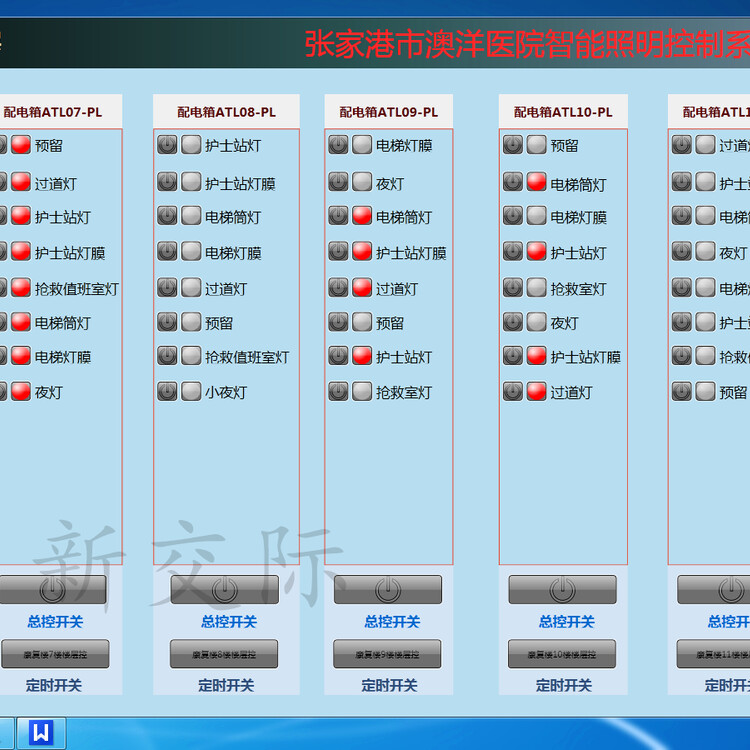Click the ATL09 电梯灯膜 power icon
The image size is (750, 750).
coord(338,144)
